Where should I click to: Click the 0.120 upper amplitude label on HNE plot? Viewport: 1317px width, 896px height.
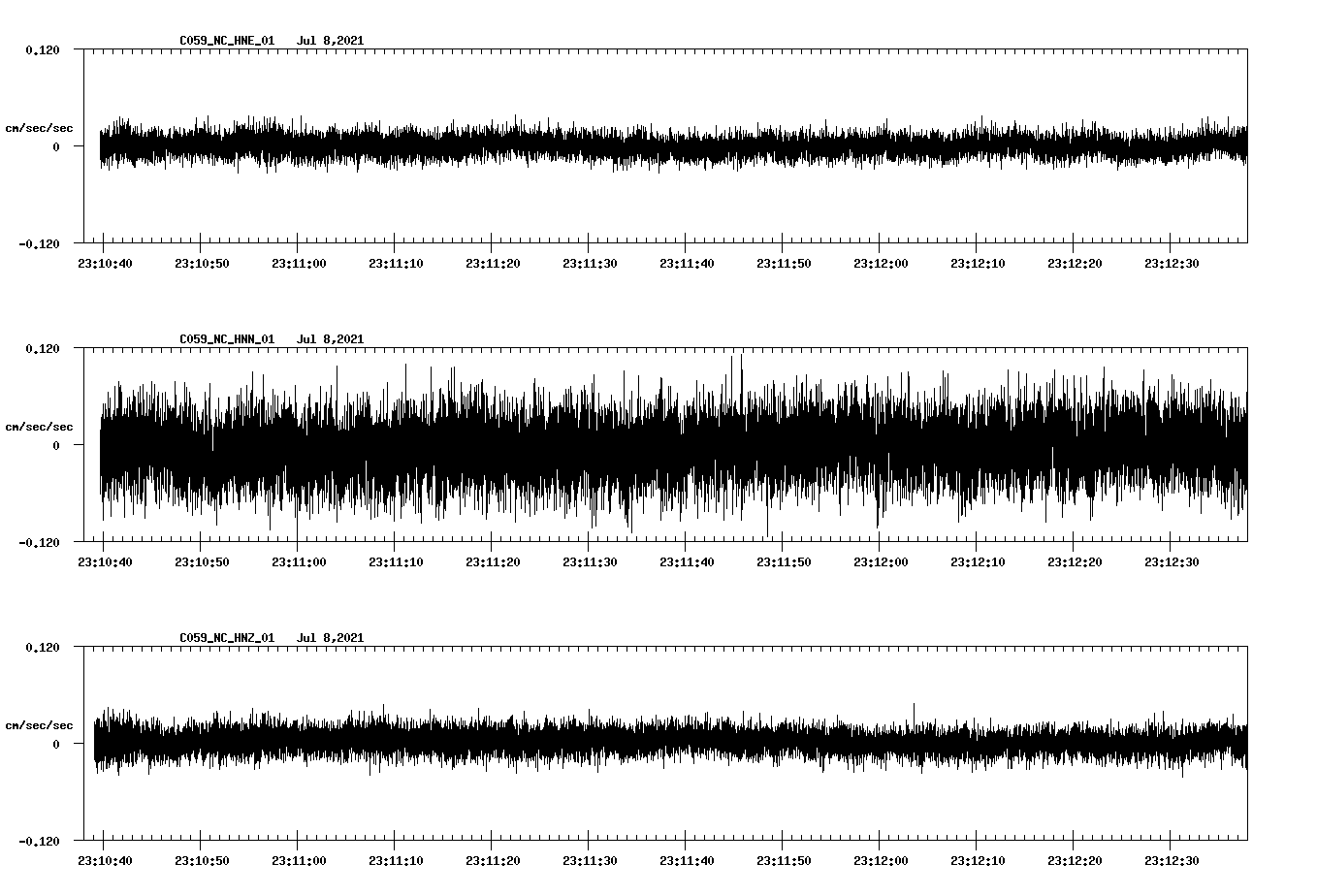(45, 49)
